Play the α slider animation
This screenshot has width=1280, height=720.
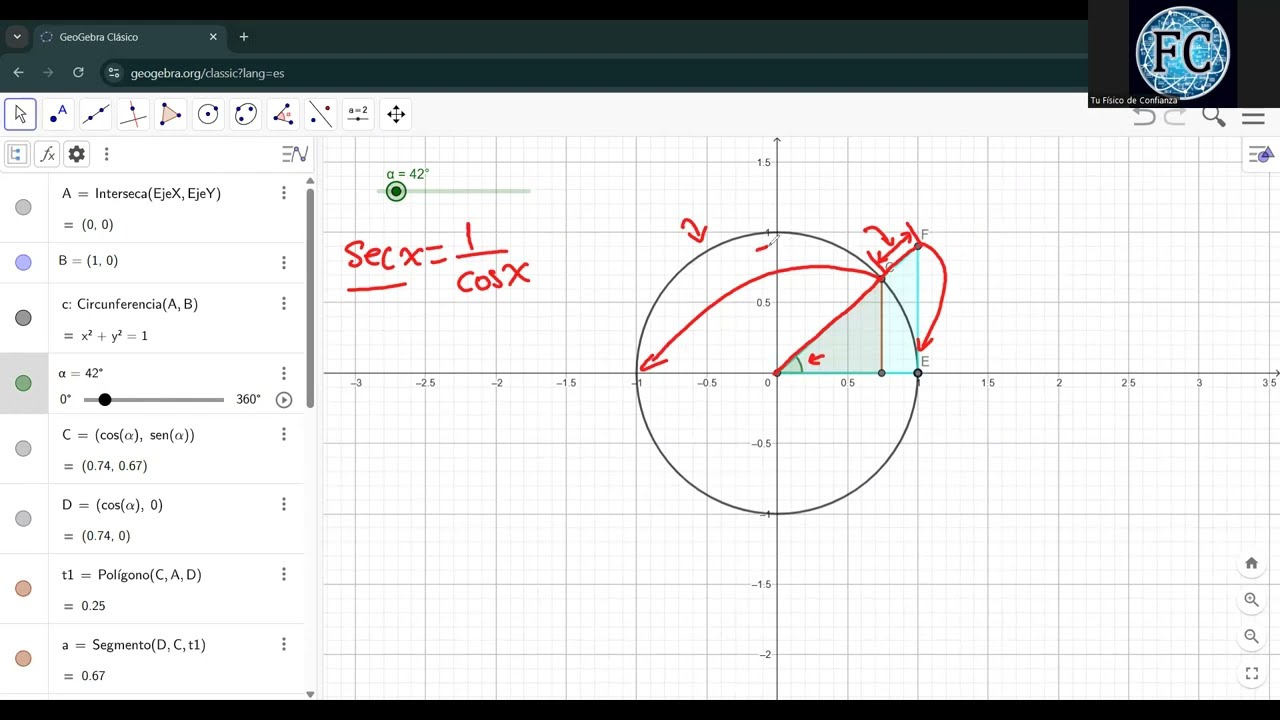[x=284, y=399]
